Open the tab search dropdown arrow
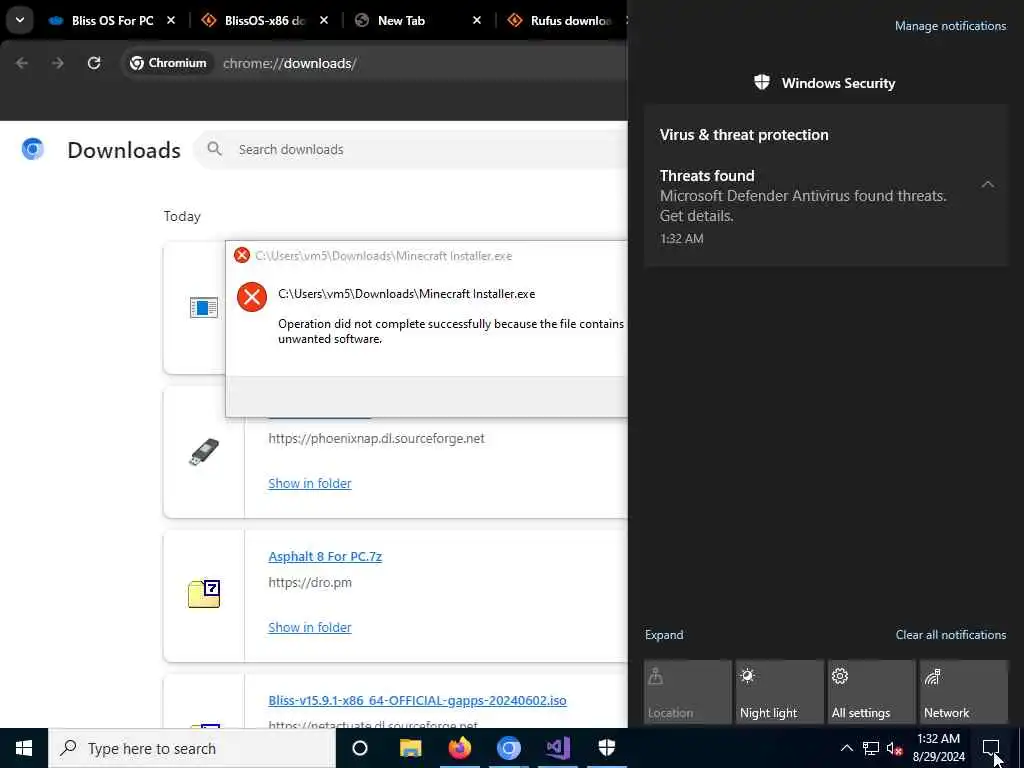 click(x=20, y=20)
